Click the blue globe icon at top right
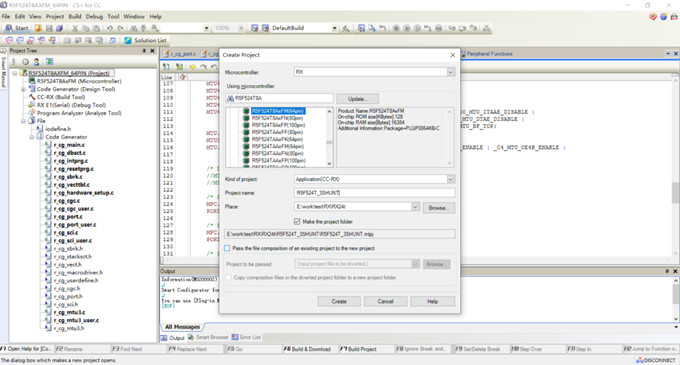The image size is (680, 365). pyautogui.click(x=663, y=16)
